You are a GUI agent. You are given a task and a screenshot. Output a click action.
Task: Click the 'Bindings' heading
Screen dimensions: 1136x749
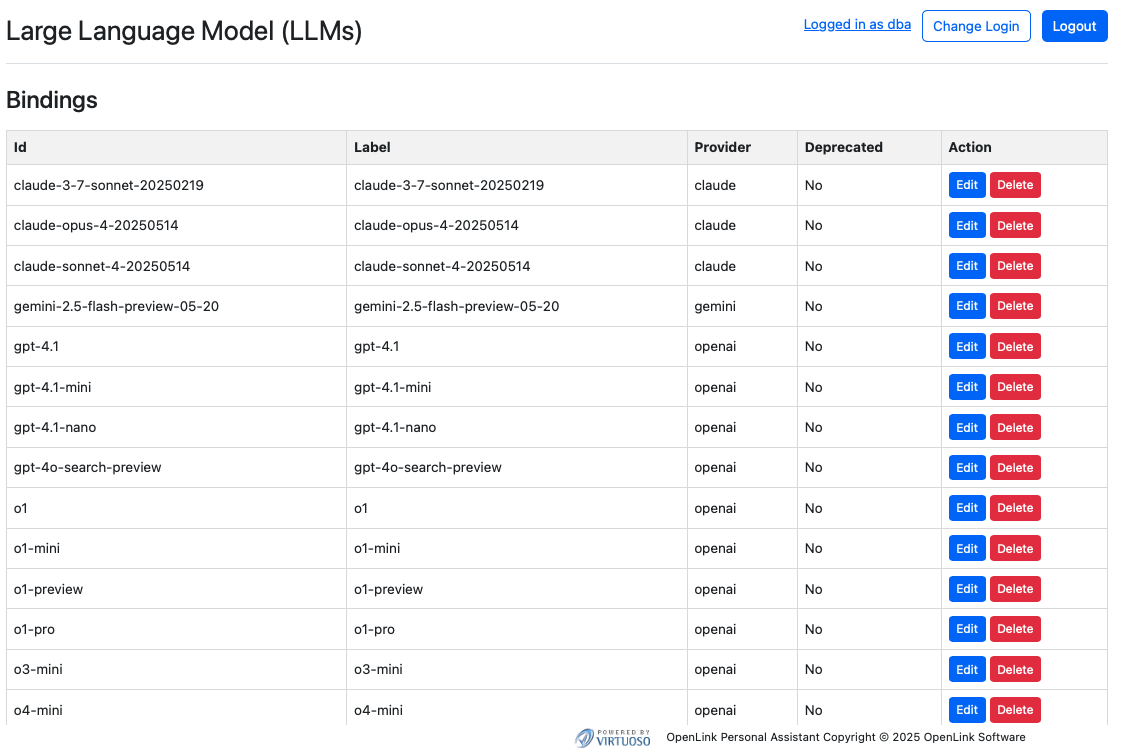tap(51, 100)
